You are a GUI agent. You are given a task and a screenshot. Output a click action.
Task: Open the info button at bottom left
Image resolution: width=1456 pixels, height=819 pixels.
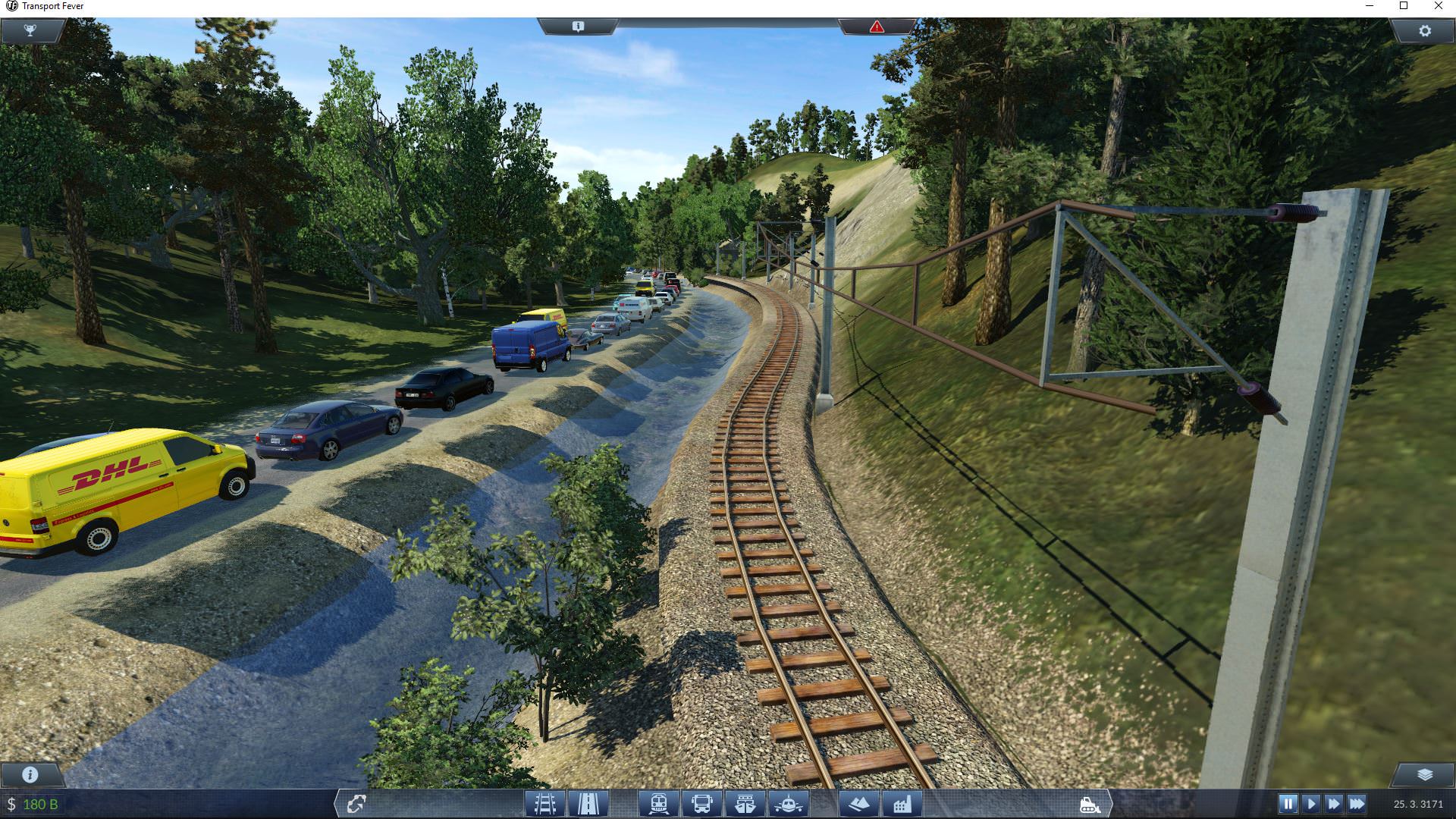tap(30, 774)
